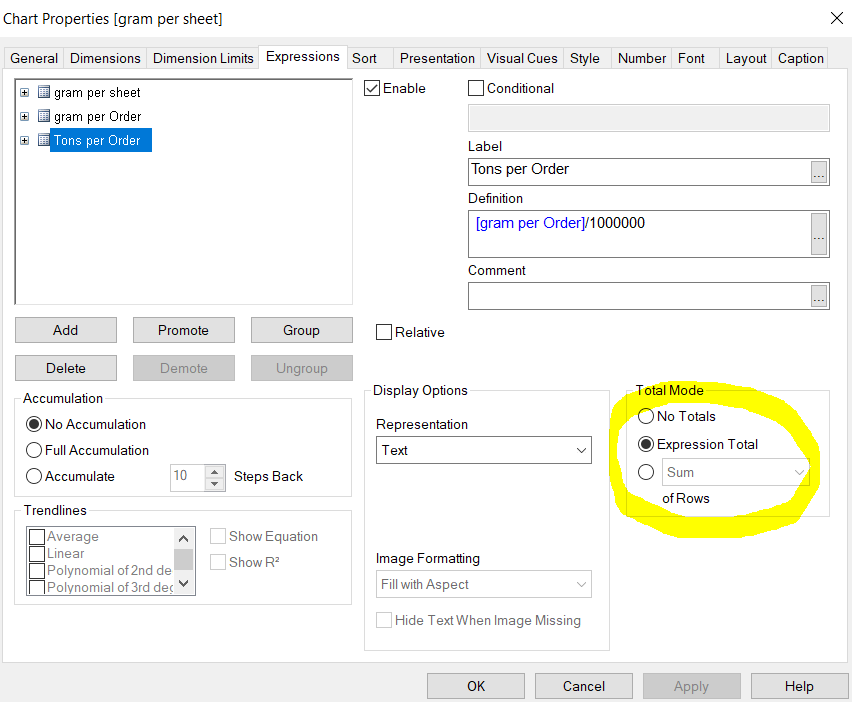The image size is (852, 702).
Task: Open the Definition edit expression ellipsis button
Action: point(819,234)
